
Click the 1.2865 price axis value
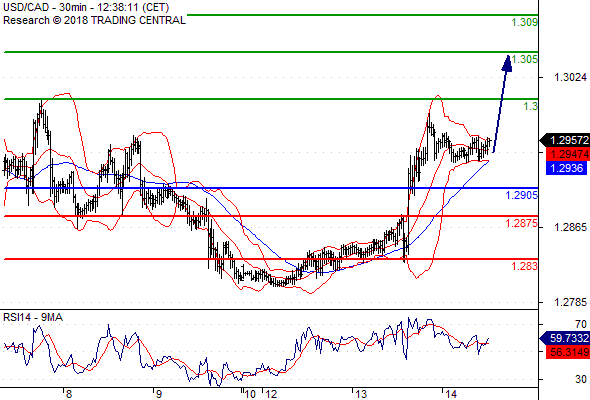coord(570,227)
